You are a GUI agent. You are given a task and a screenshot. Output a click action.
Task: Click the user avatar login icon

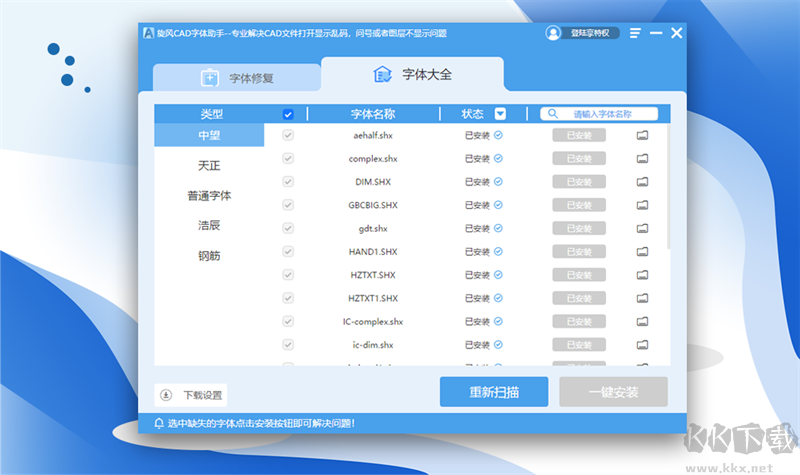point(553,33)
